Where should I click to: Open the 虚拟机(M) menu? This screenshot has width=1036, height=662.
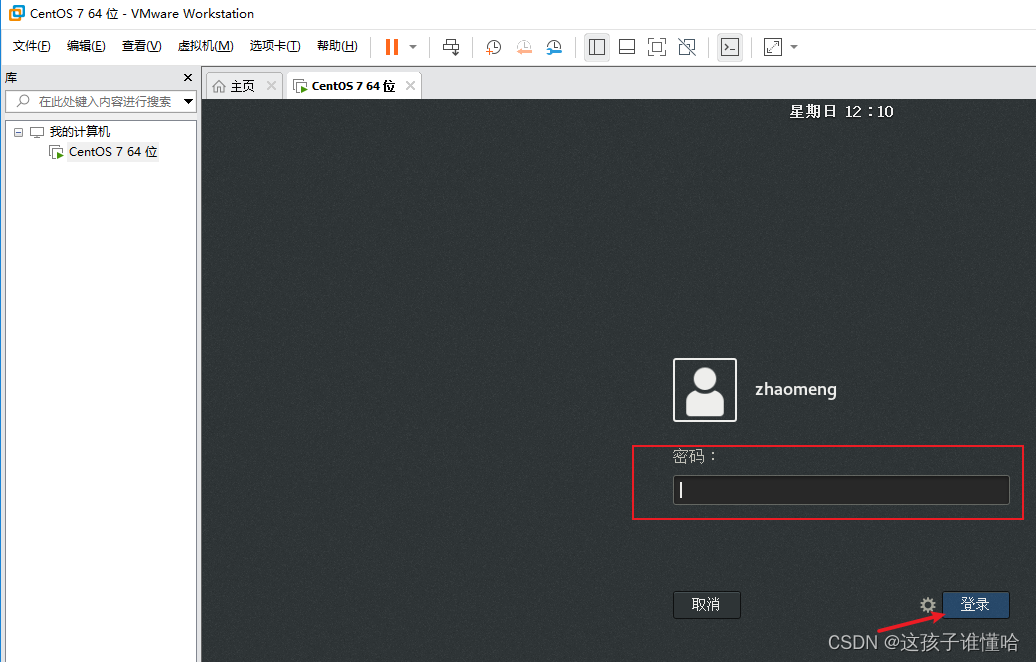205,46
